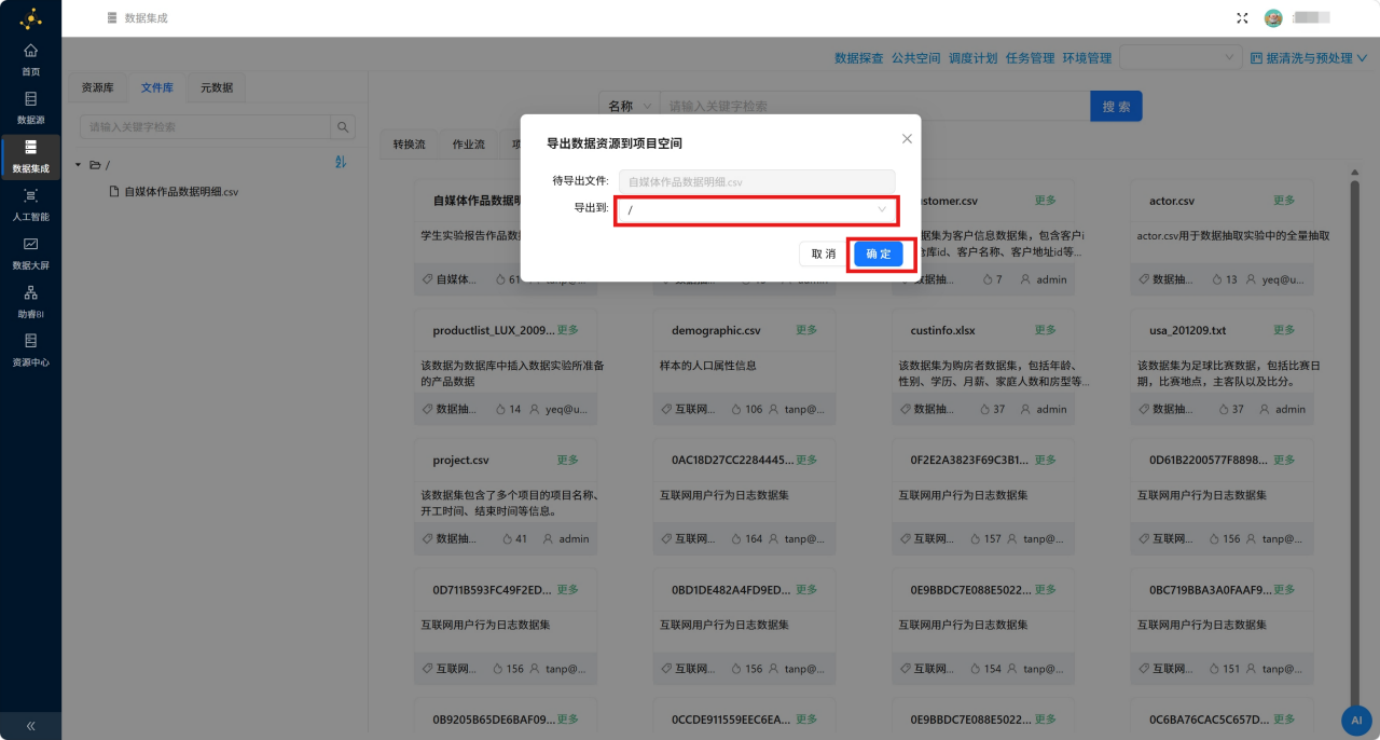
Task: Open the AI assistant round button
Action: click(x=1356, y=720)
